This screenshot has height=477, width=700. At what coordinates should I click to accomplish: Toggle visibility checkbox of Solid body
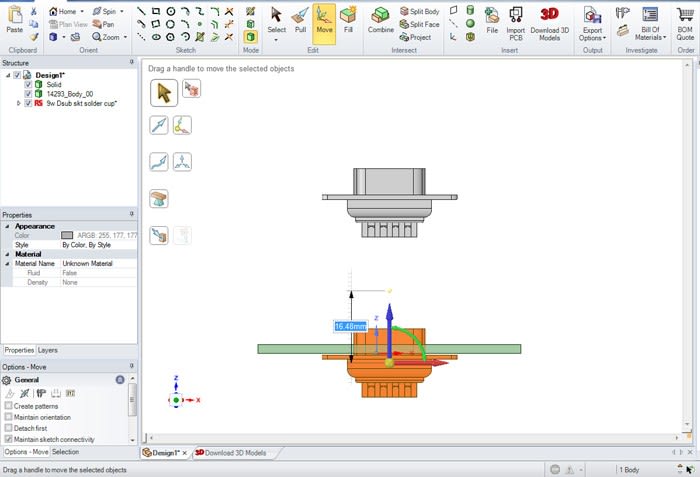tap(28, 84)
